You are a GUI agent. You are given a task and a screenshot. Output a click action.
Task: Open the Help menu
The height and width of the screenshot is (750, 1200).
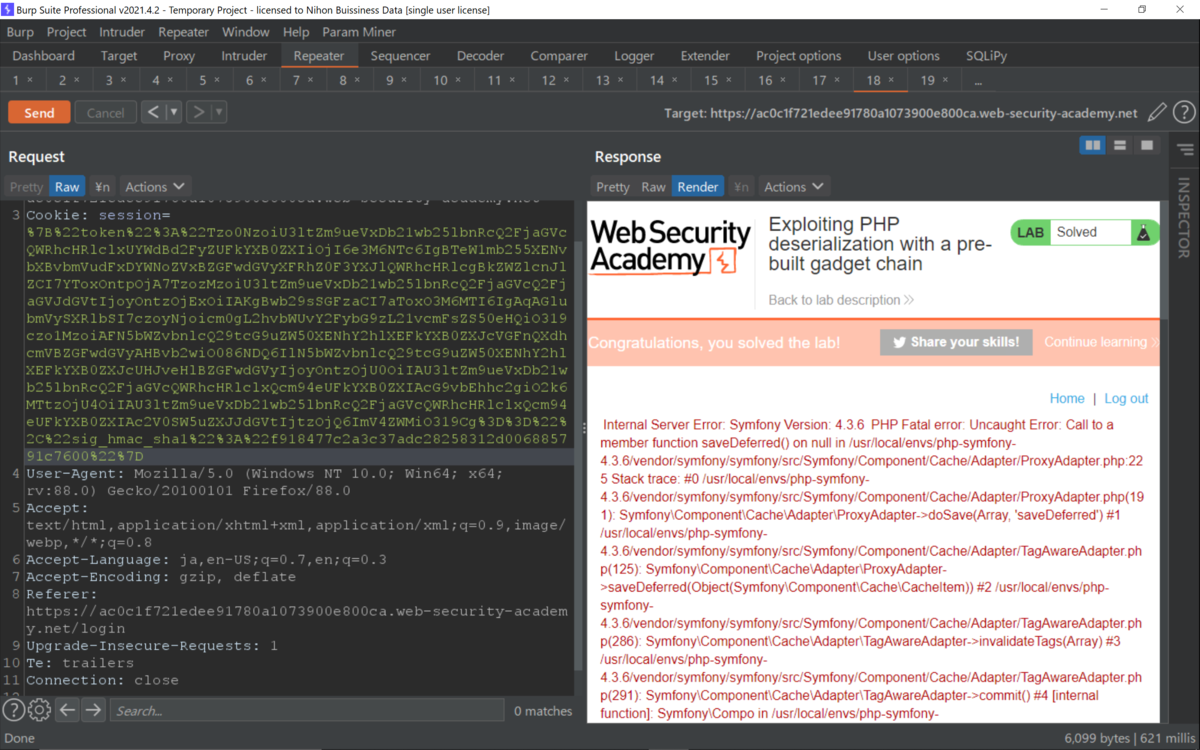pyautogui.click(x=296, y=32)
